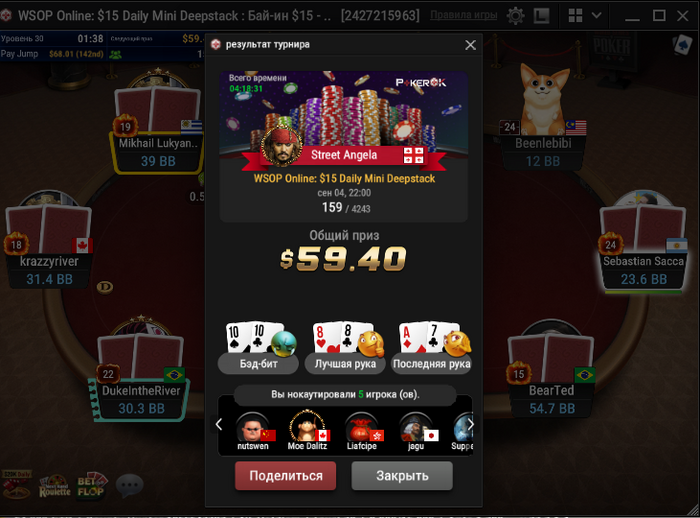Image resolution: width=700 pixels, height=518 pixels.
Task: Show previous knocked-out players with left arrow
Action: pos(219,425)
